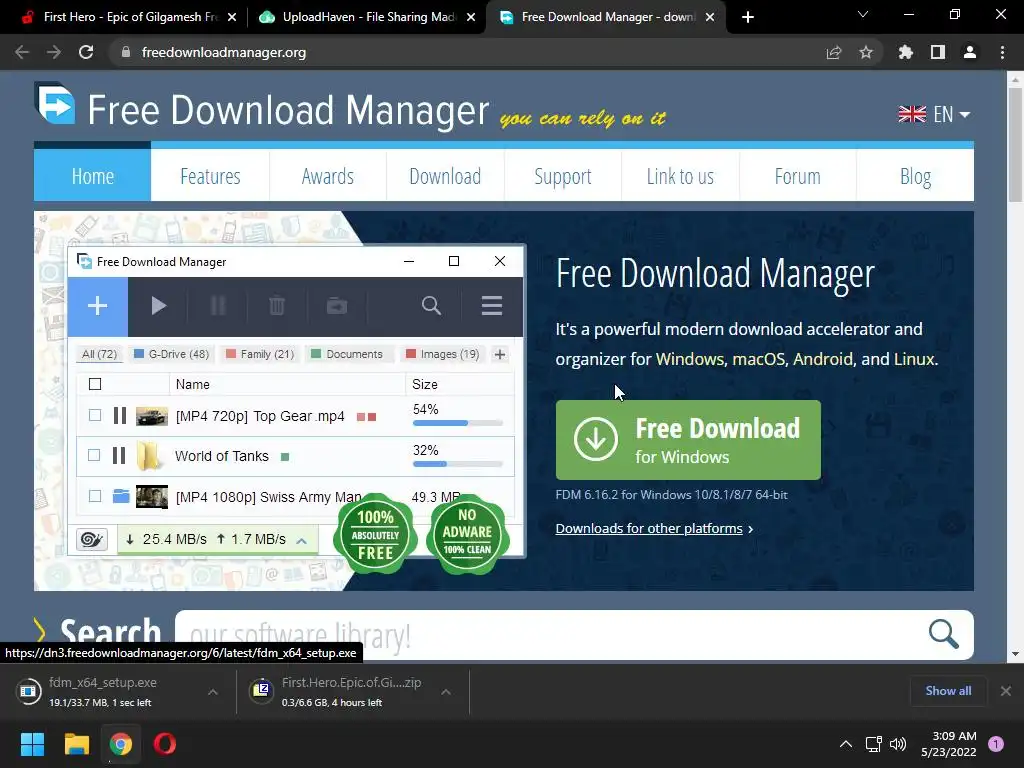1024x768 pixels.
Task: Expand options arrow for First.Hero zip download
Action: click(446, 692)
